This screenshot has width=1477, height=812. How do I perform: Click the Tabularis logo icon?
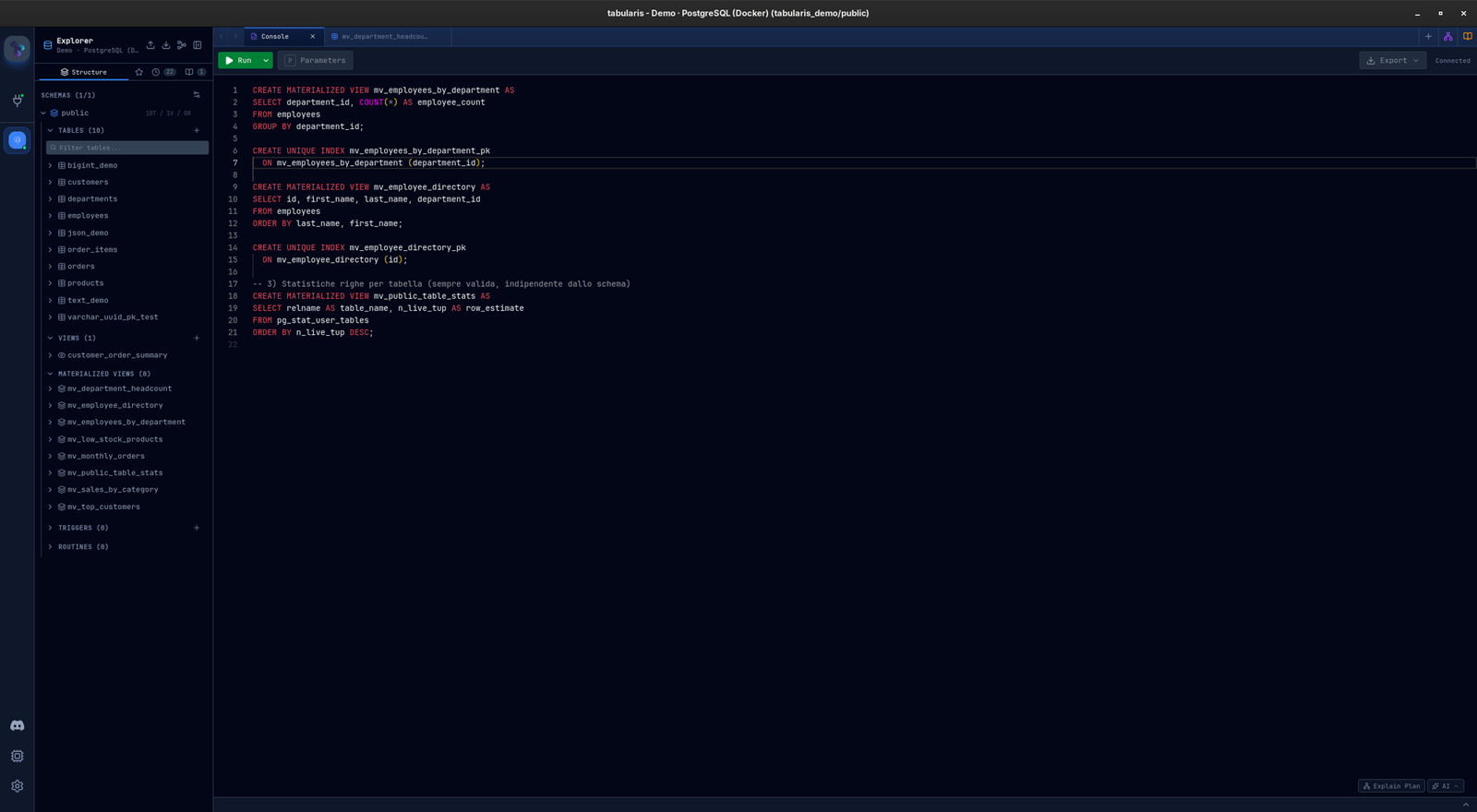(x=18, y=48)
